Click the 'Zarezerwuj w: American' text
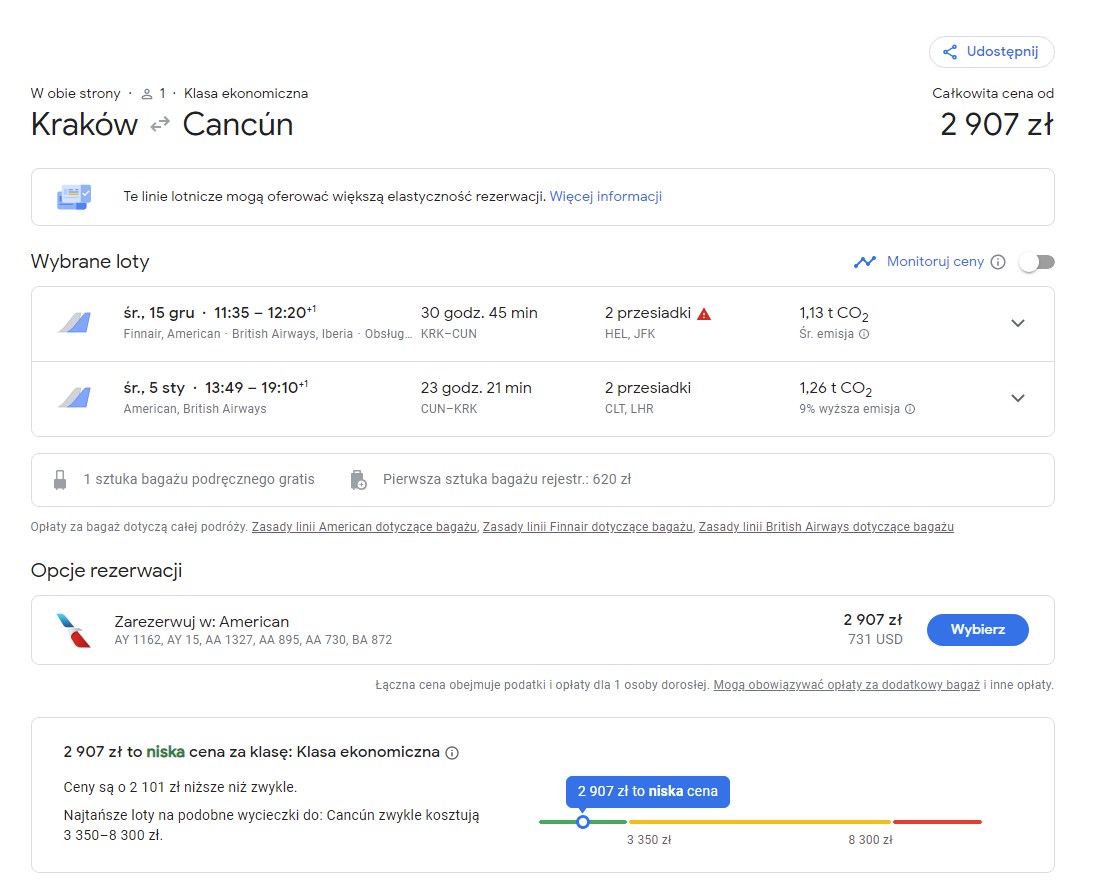 (201, 622)
